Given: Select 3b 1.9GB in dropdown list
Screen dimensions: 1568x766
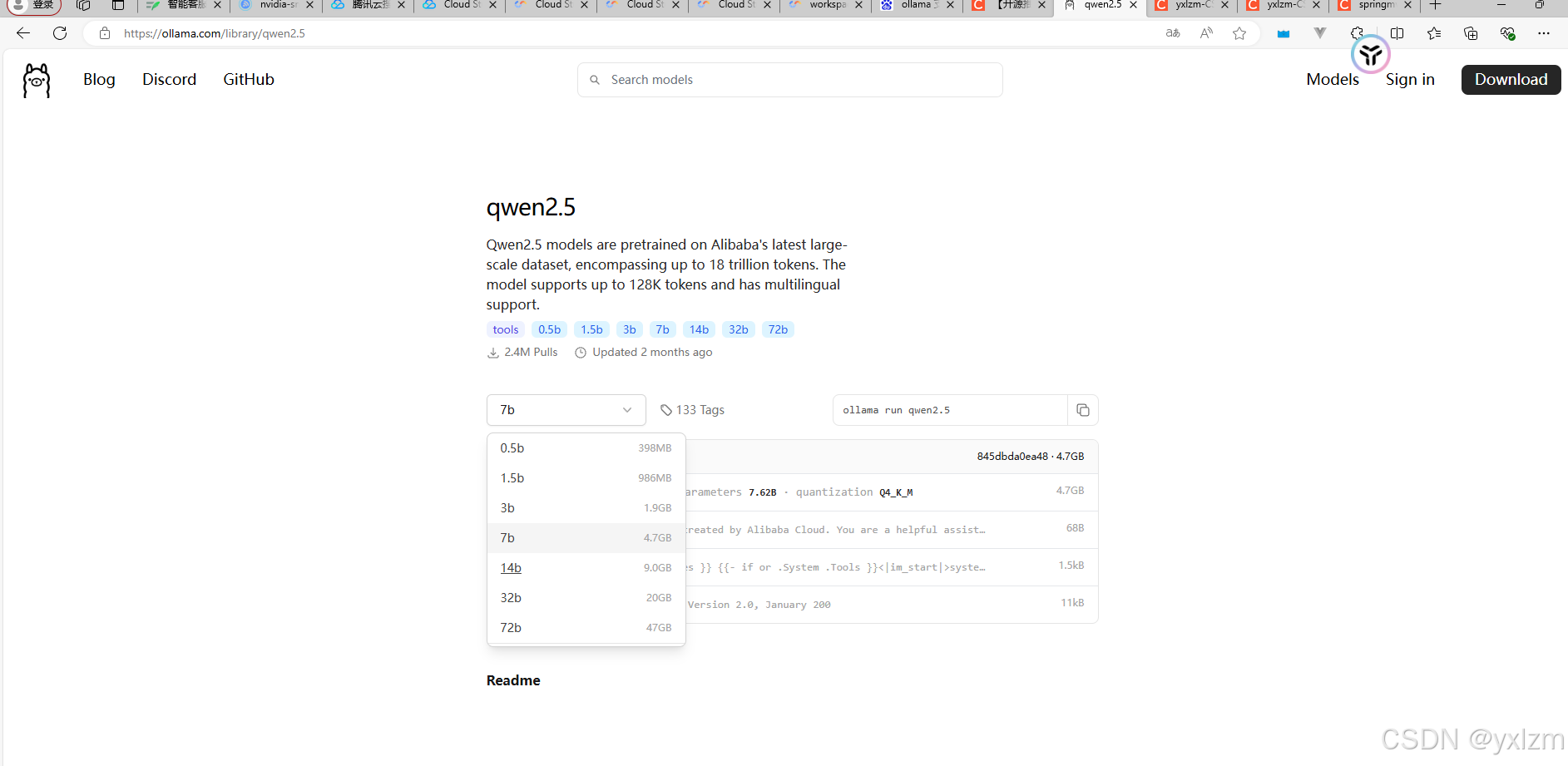Looking at the screenshot, I should tap(586, 508).
